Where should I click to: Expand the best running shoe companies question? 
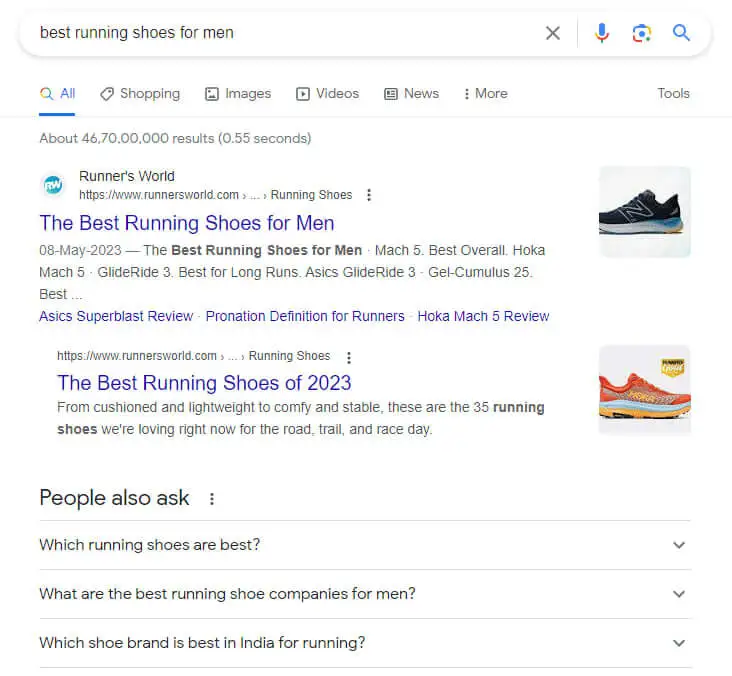(x=365, y=594)
